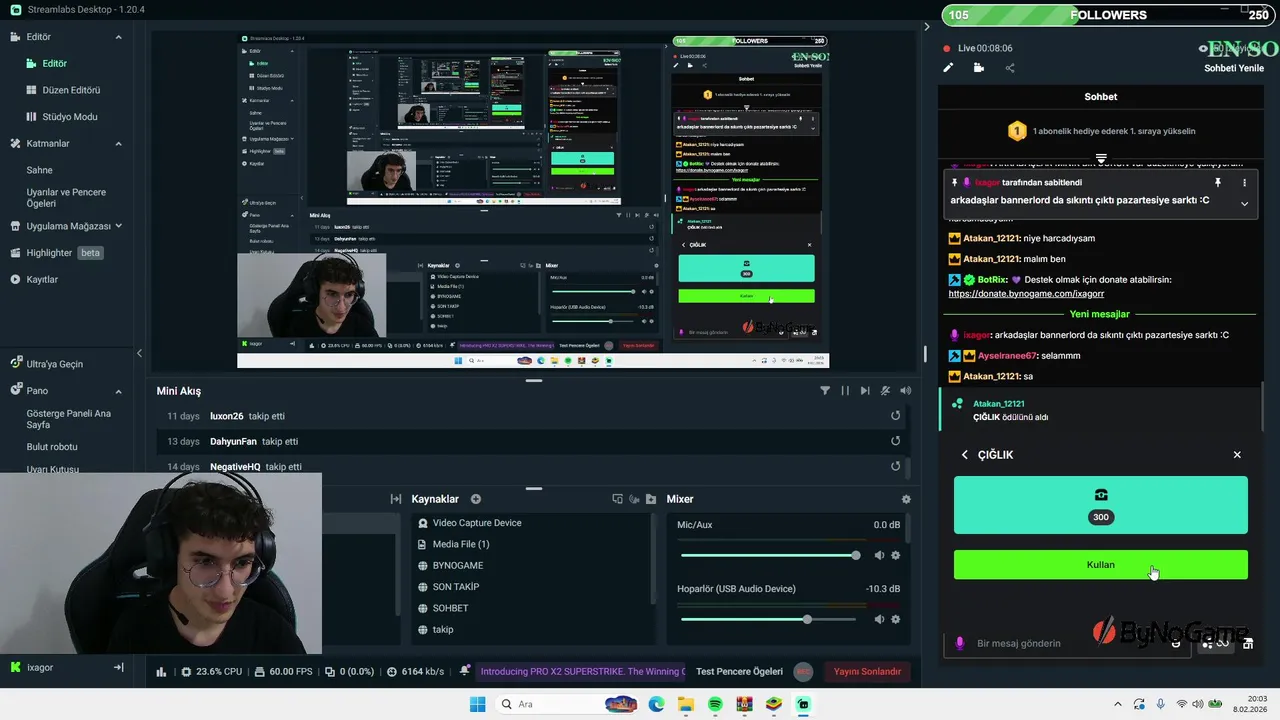Open Düzen Editörü in the sidebar
This screenshot has width=1280, height=720.
(x=64, y=90)
